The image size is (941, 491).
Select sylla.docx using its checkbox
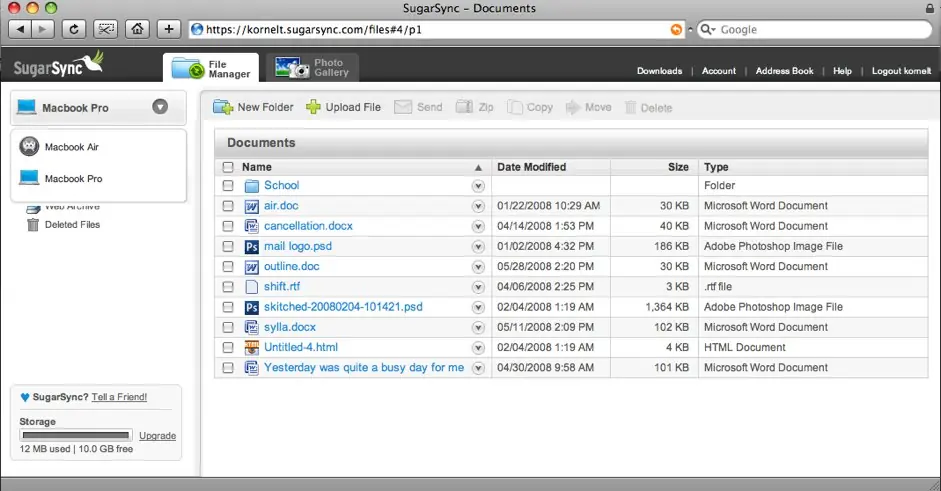tap(228, 327)
